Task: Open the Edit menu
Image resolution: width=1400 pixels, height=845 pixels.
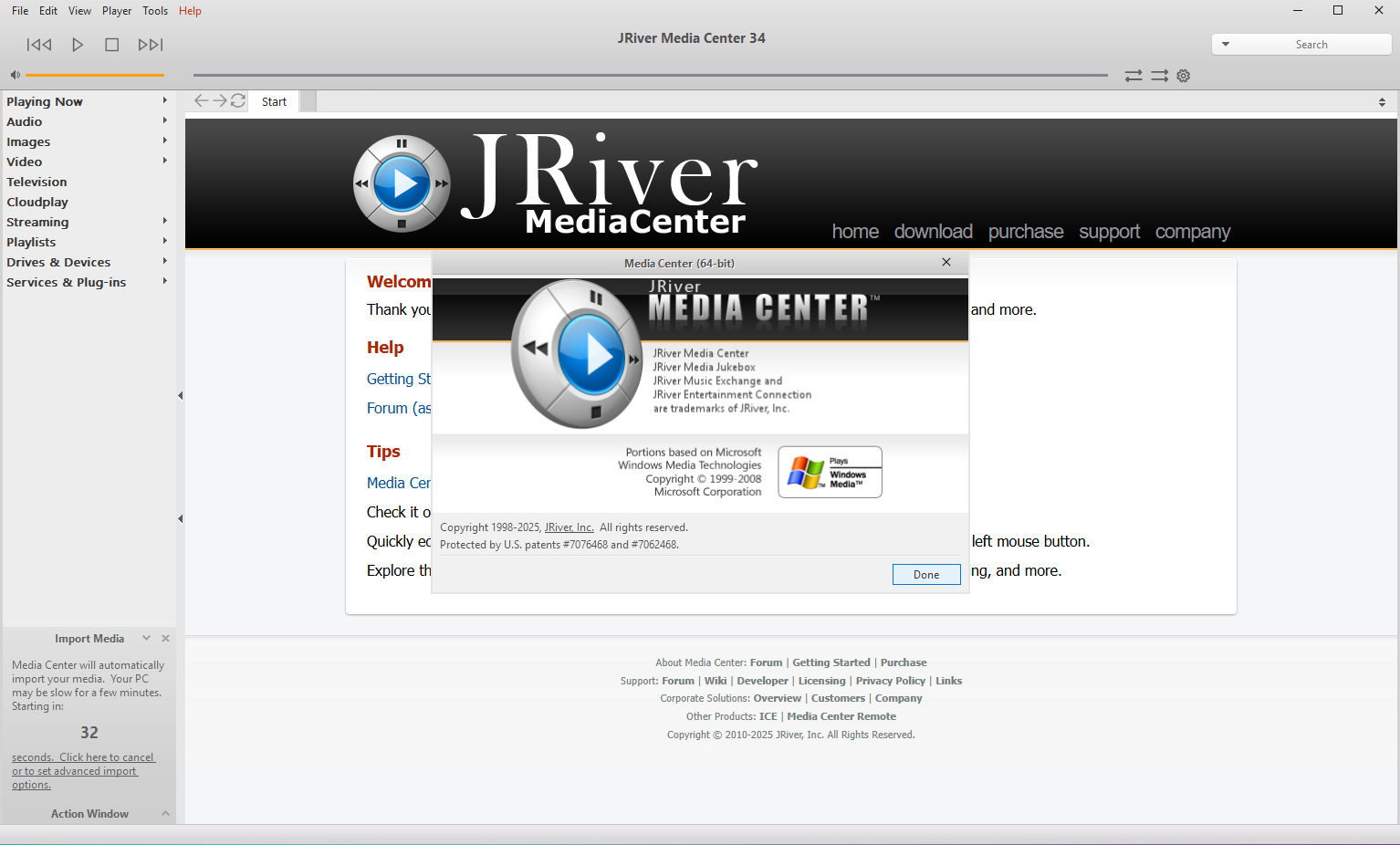Action: tap(48, 11)
